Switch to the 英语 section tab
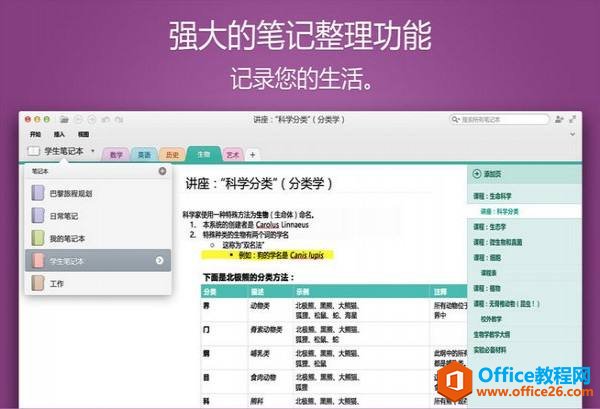This screenshot has width=600, height=409. click(x=144, y=155)
